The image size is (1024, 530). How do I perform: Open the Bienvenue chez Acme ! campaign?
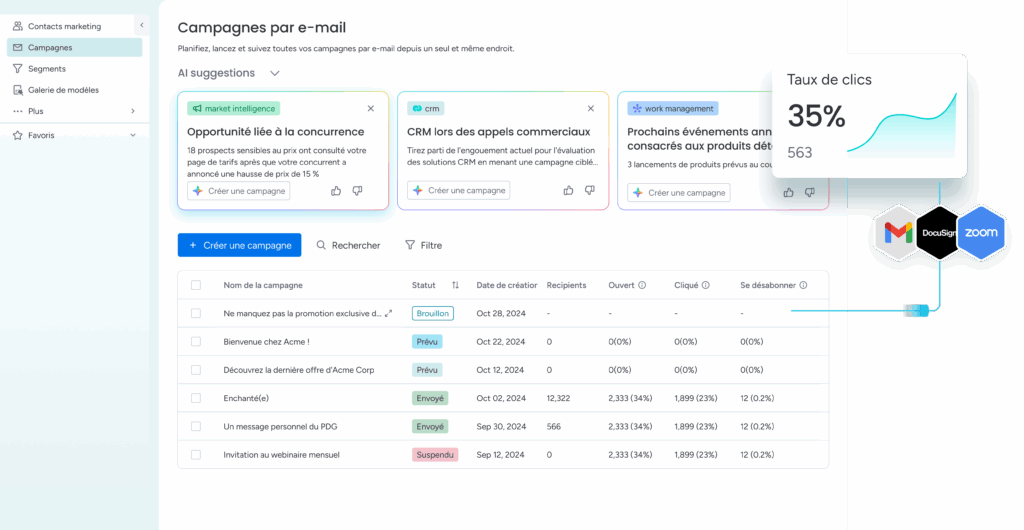coord(266,341)
